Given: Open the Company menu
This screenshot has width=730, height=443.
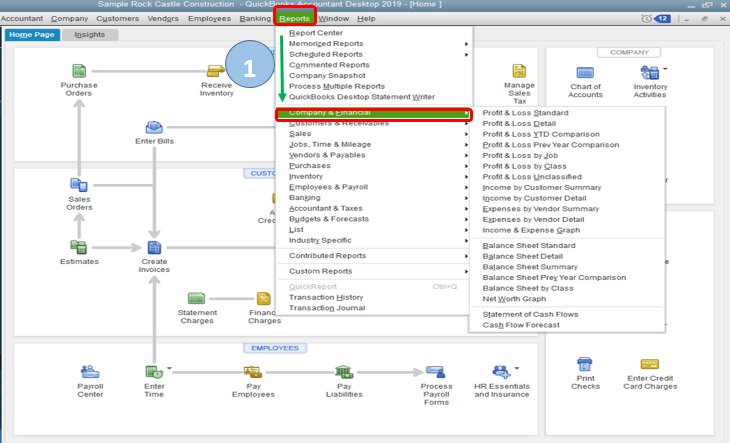Looking at the screenshot, I should (69, 19).
